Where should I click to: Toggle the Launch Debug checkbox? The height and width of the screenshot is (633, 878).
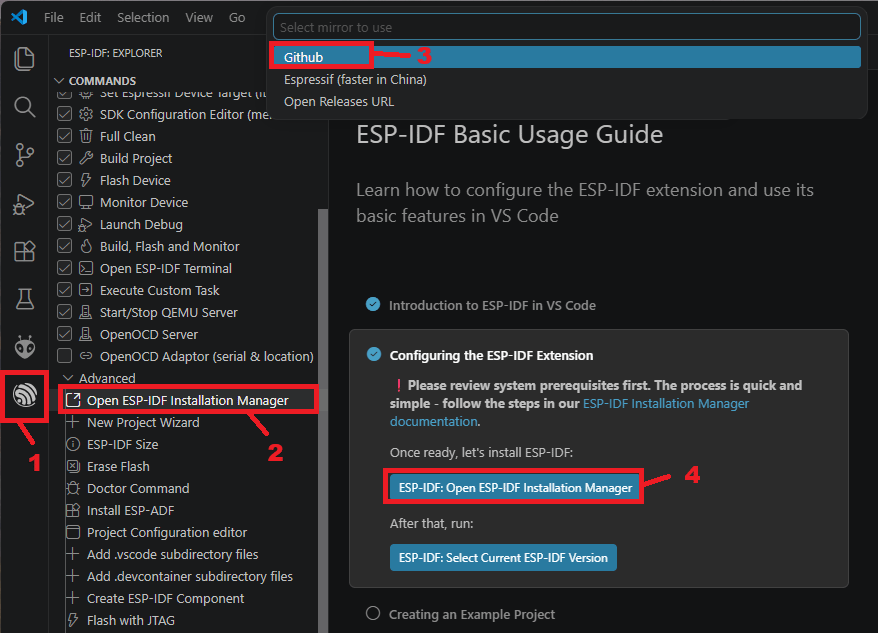coord(64,224)
